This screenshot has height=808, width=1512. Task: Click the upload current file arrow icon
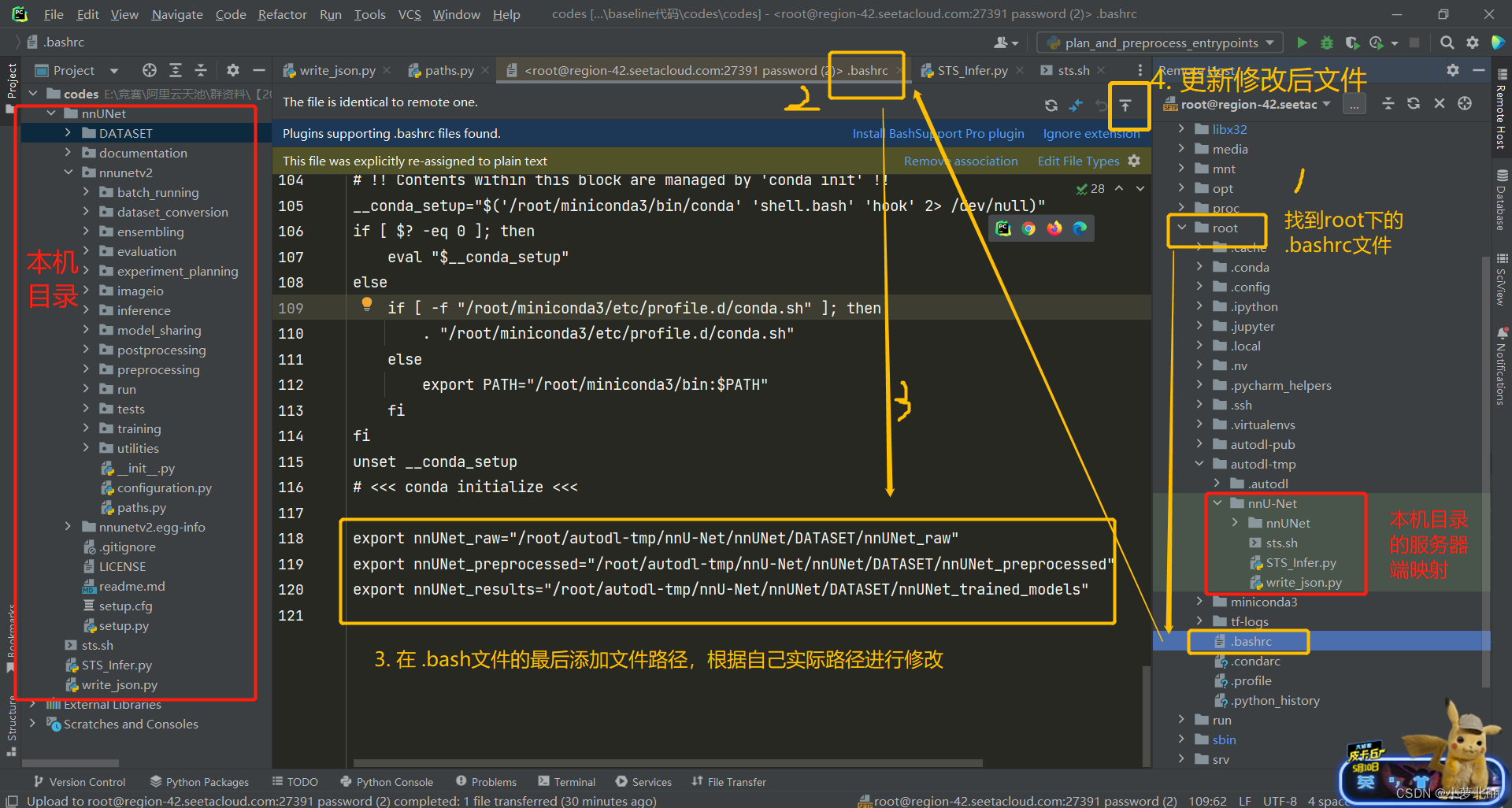point(1125,106)
